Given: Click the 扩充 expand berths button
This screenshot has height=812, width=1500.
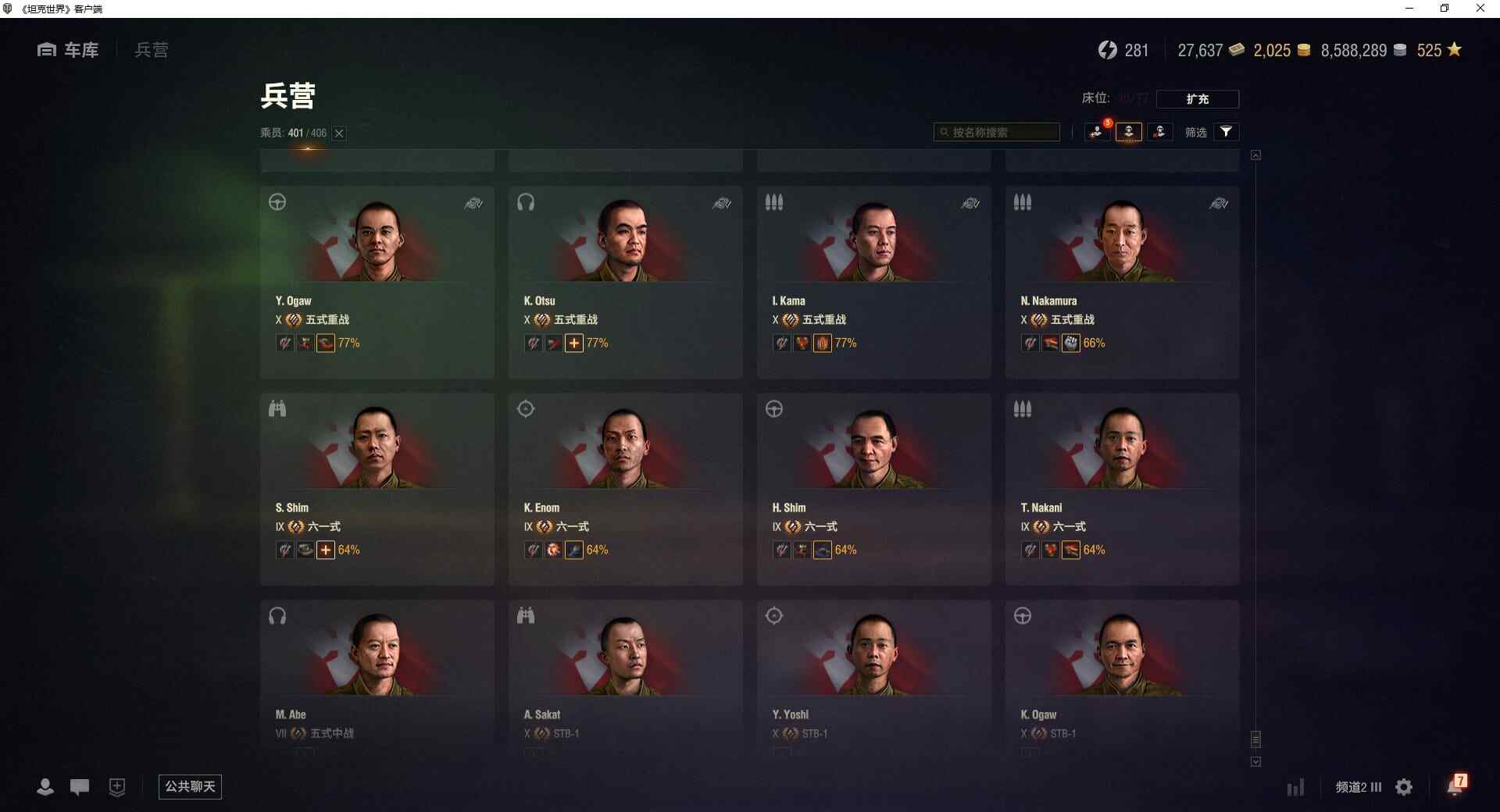Looking at the screenshot, I should 1198,99.
